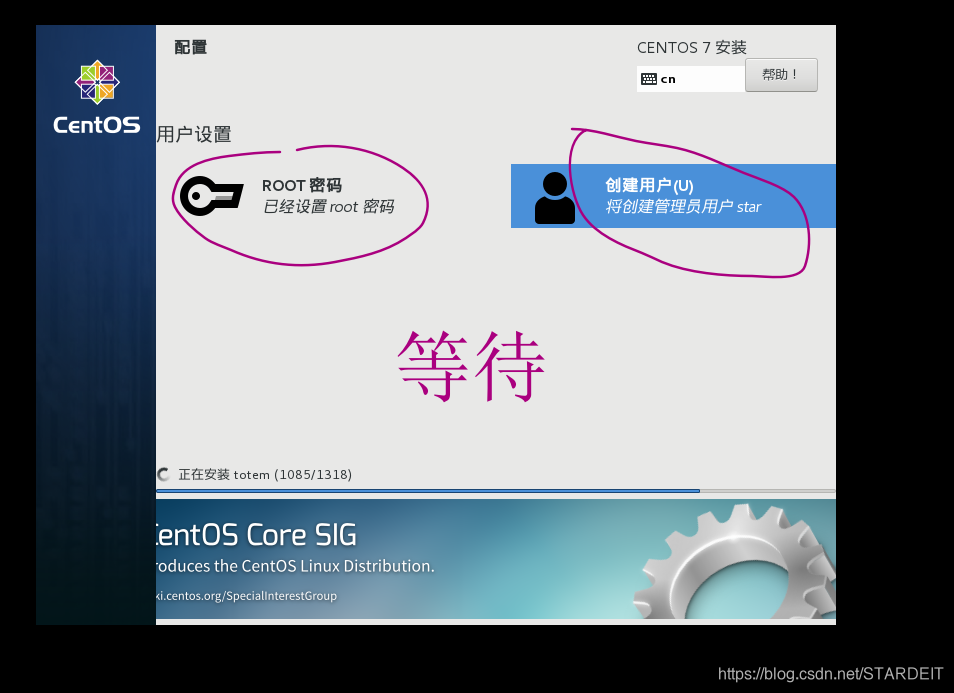Click the SpecialInterestGroup wiki URL

[x=246, y=596]
